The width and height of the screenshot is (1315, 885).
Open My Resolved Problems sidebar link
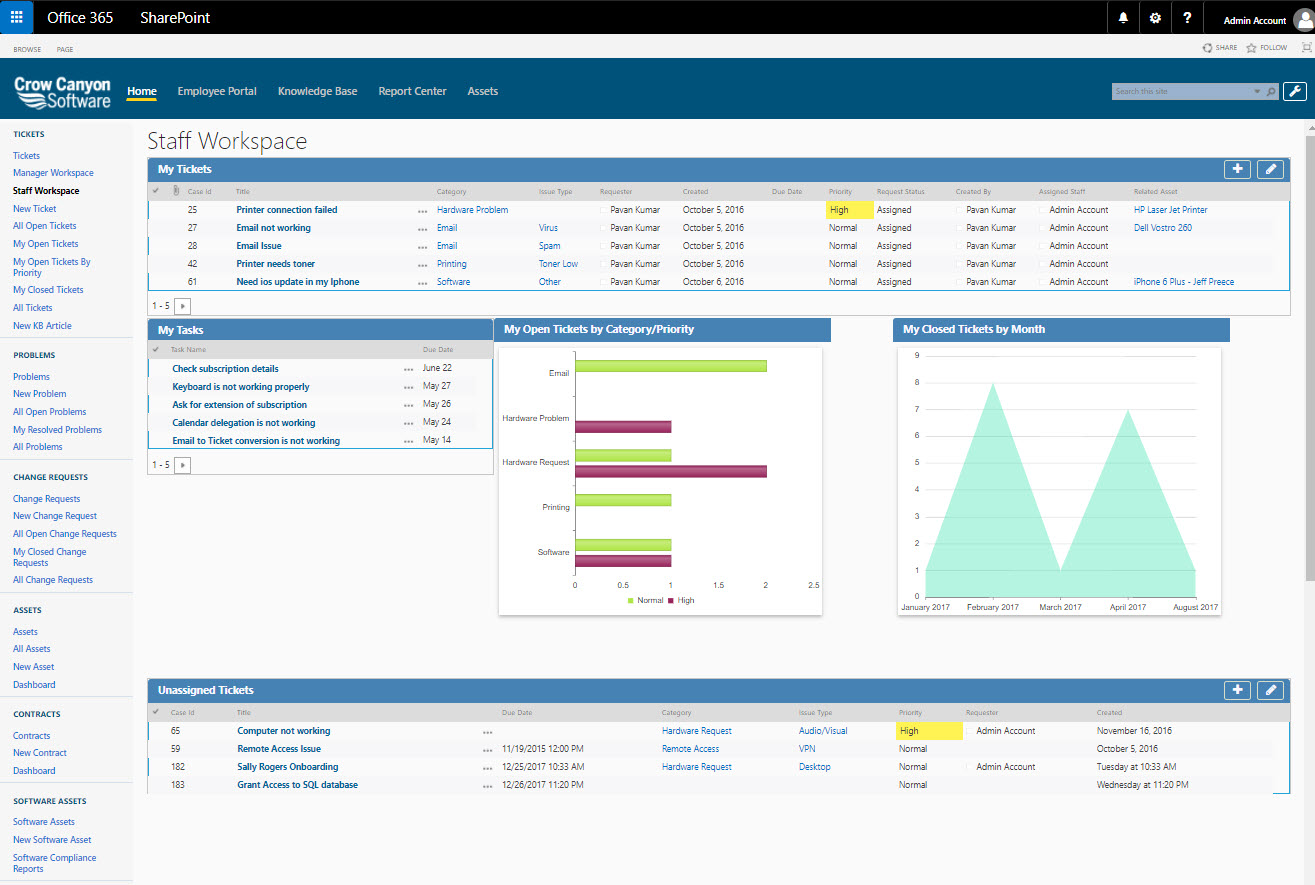point(57,430)
